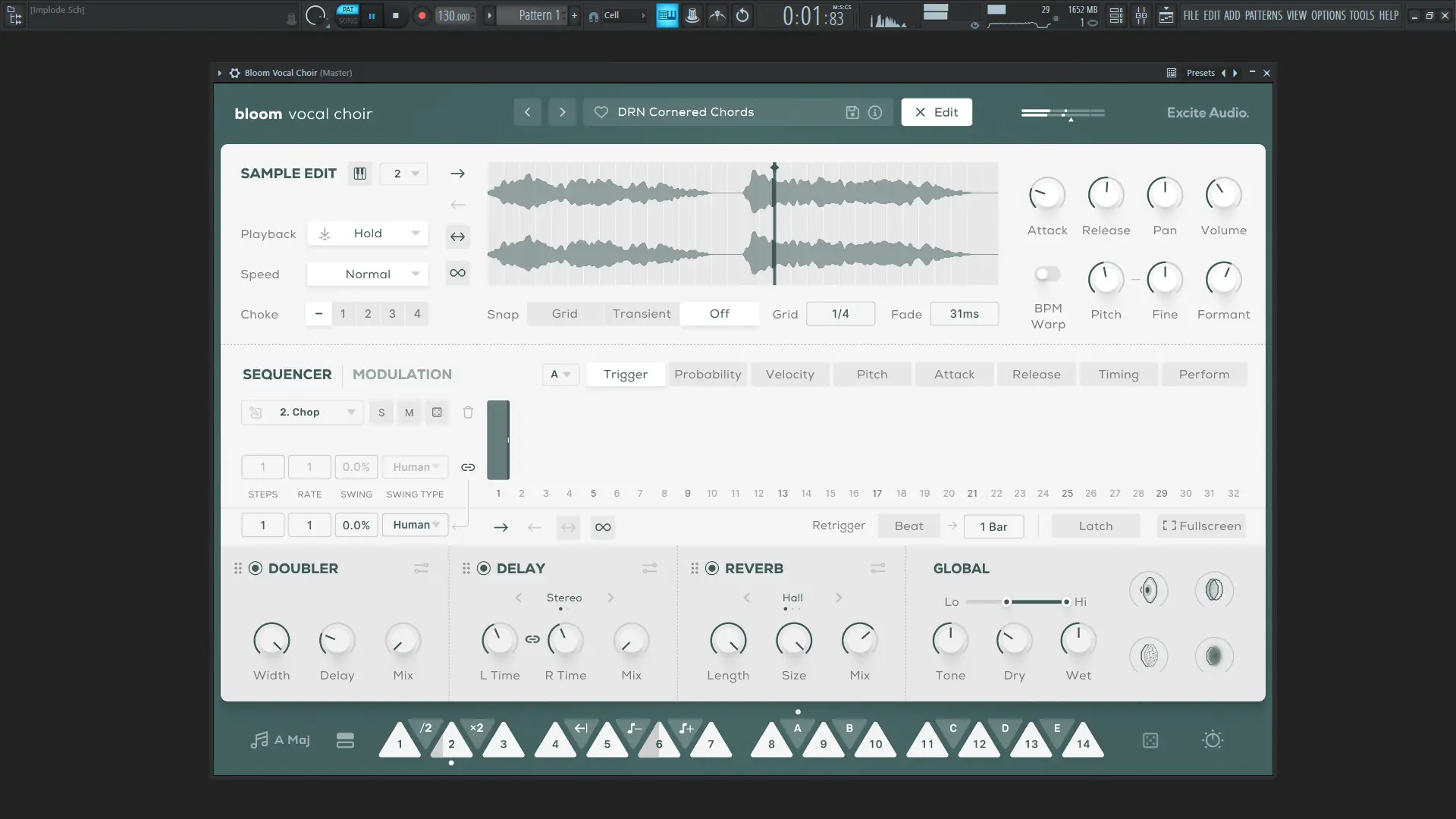Open Doubler effect settings sliders icon
Viewport: 1456px width, 819px height.
(x=422, y=569)
